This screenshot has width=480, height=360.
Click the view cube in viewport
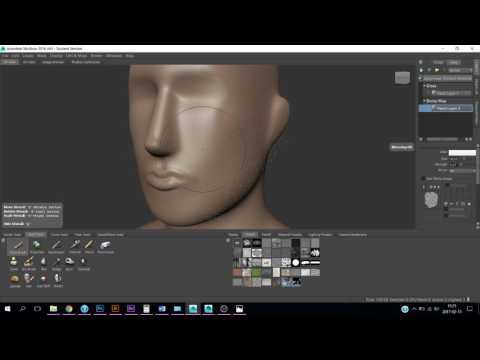pos(402,78)
